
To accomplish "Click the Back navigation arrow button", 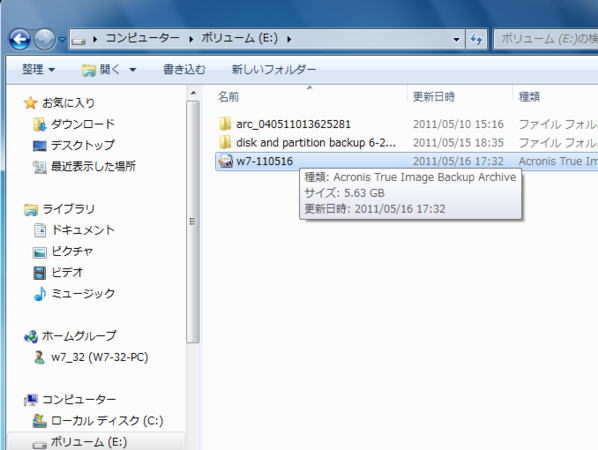I will 20,39.
